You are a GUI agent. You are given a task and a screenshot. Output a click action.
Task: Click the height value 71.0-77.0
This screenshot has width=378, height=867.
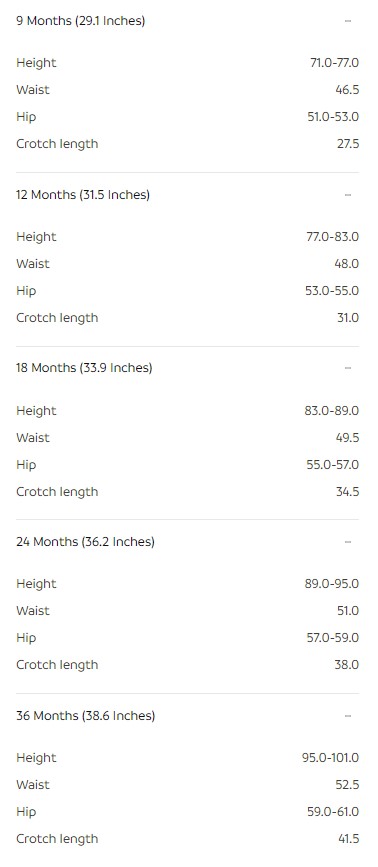334,63
